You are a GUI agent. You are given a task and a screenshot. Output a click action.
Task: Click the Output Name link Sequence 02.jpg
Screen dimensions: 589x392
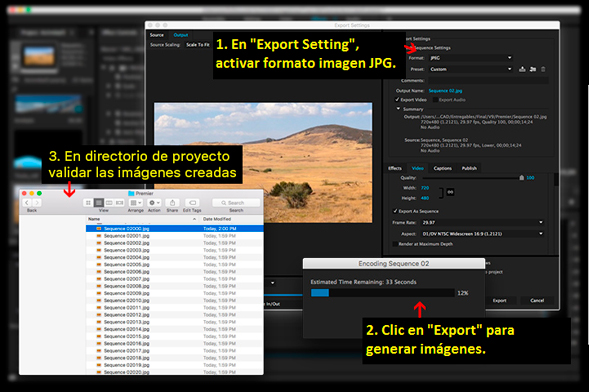445,91
